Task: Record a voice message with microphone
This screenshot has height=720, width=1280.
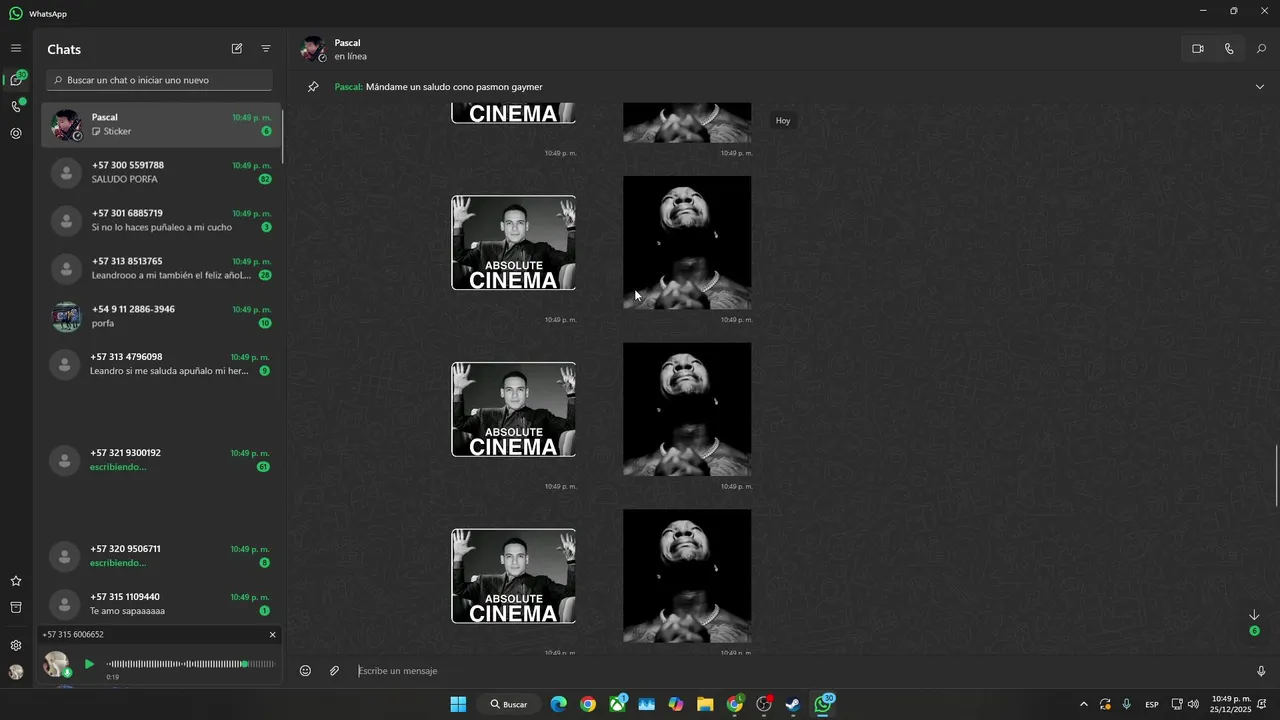Action: point(1260,671)
